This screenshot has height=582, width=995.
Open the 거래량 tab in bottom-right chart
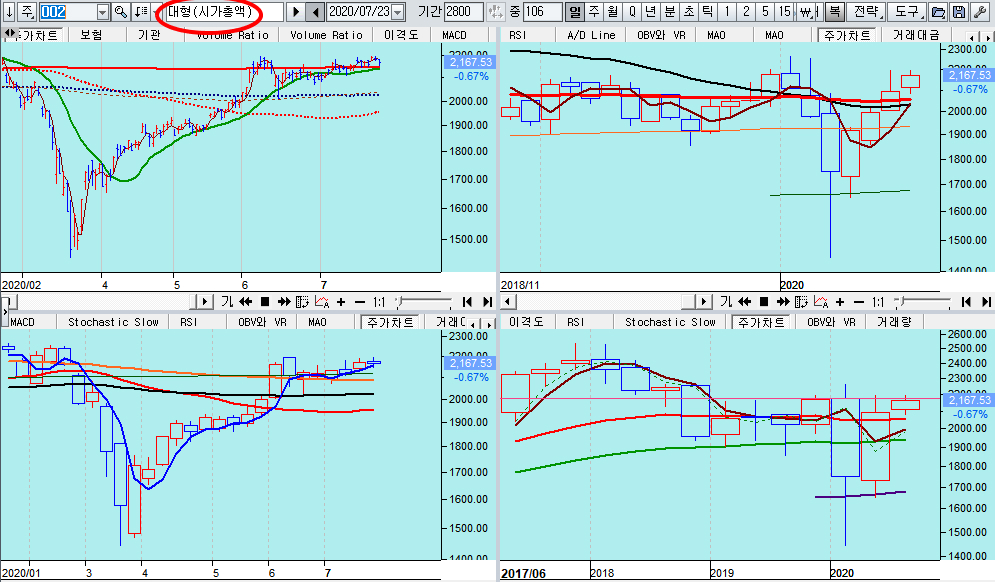[x=894, y=322]
